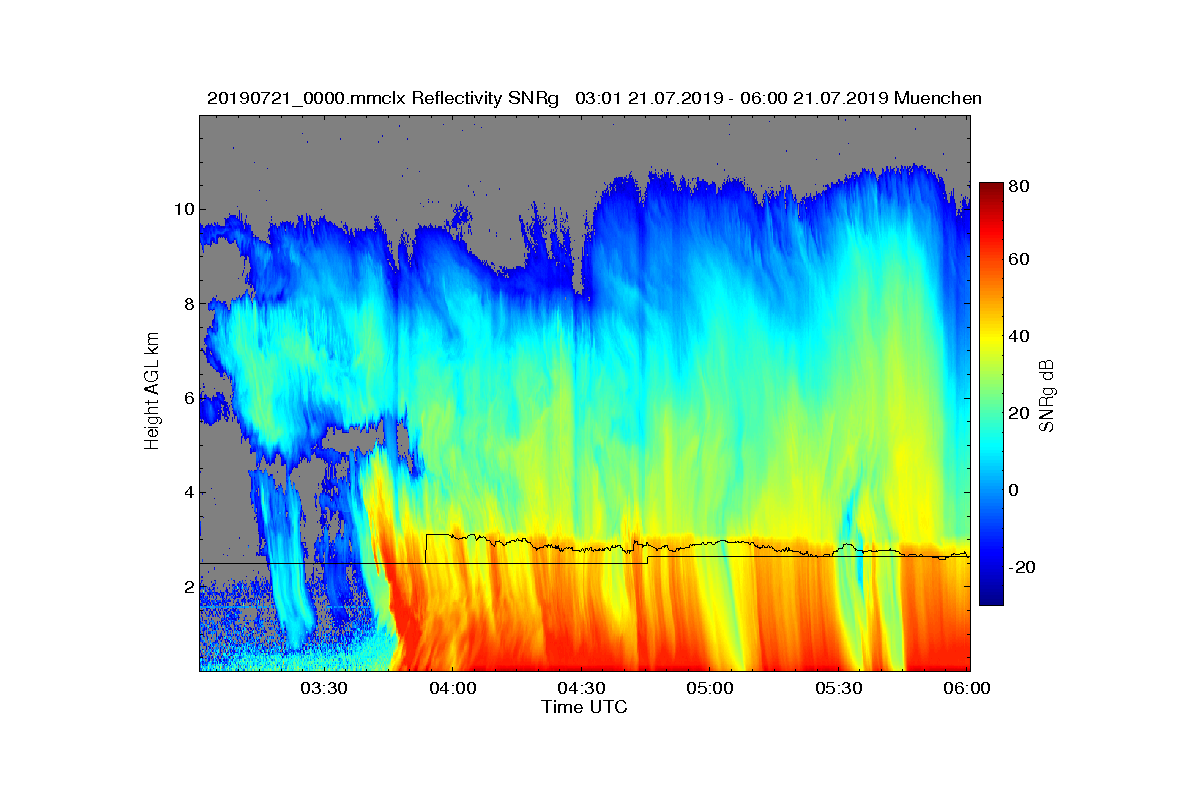Click the colorbar value 0
Viewport: 1200px width, 800px height.
click(x=1015, y=490)
